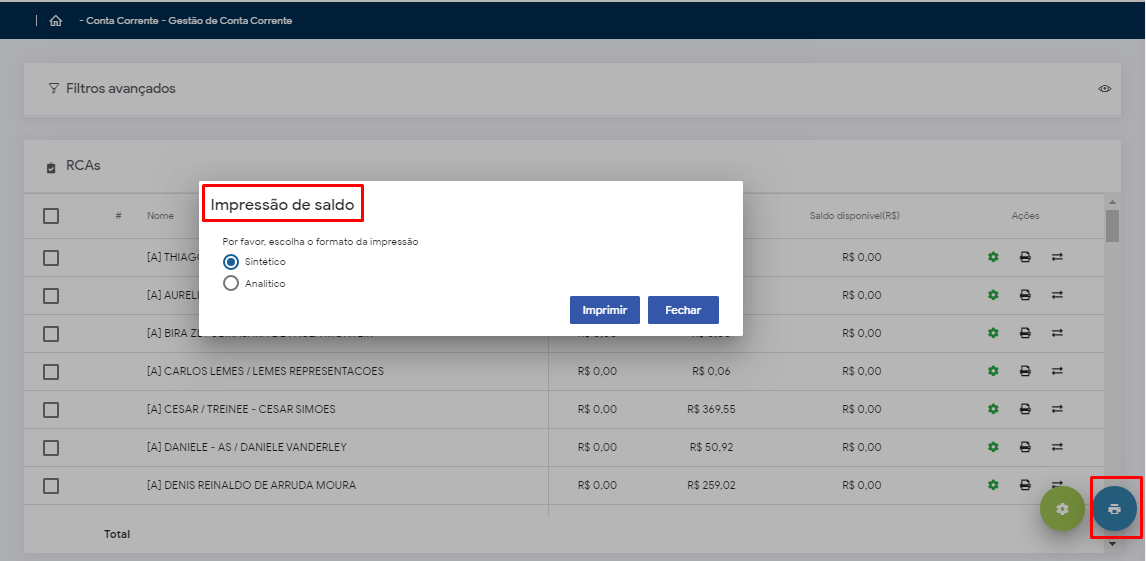Image resolution: width=1146 pixels, height=561 pixels.
Task: Toggle the select-all checkbox in table header
Action: coord(51,216)
